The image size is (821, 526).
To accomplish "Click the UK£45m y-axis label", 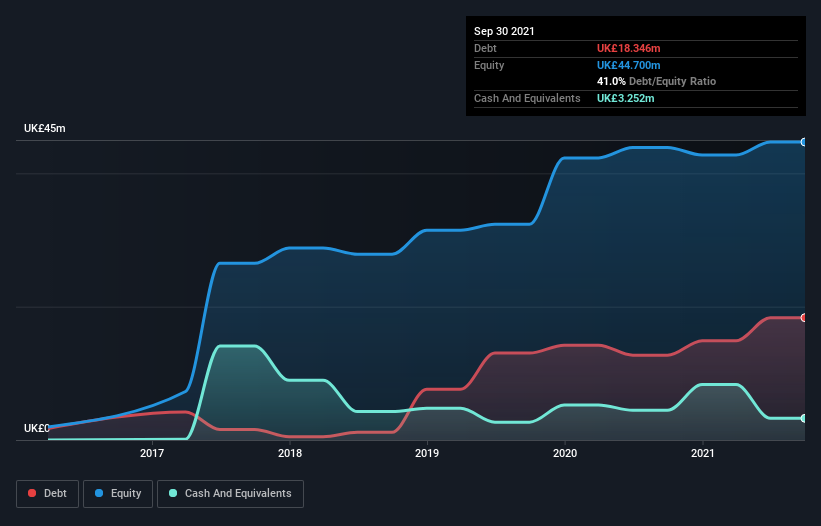I will [x=45, y=128].
